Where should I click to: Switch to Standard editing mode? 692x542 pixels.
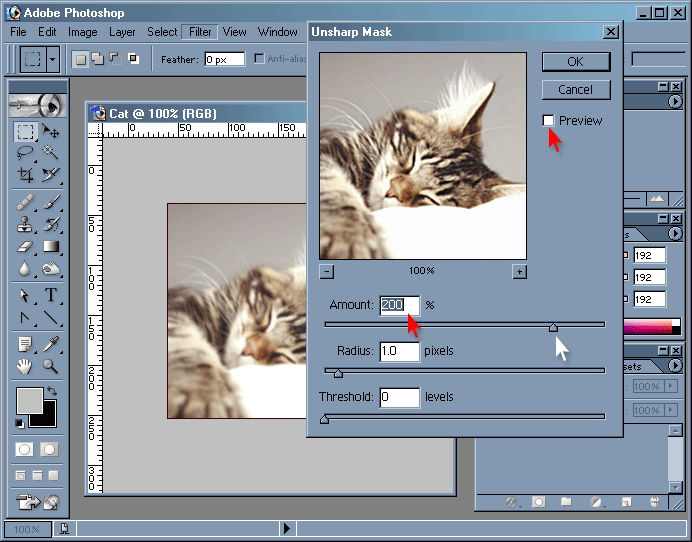[25, 450]
